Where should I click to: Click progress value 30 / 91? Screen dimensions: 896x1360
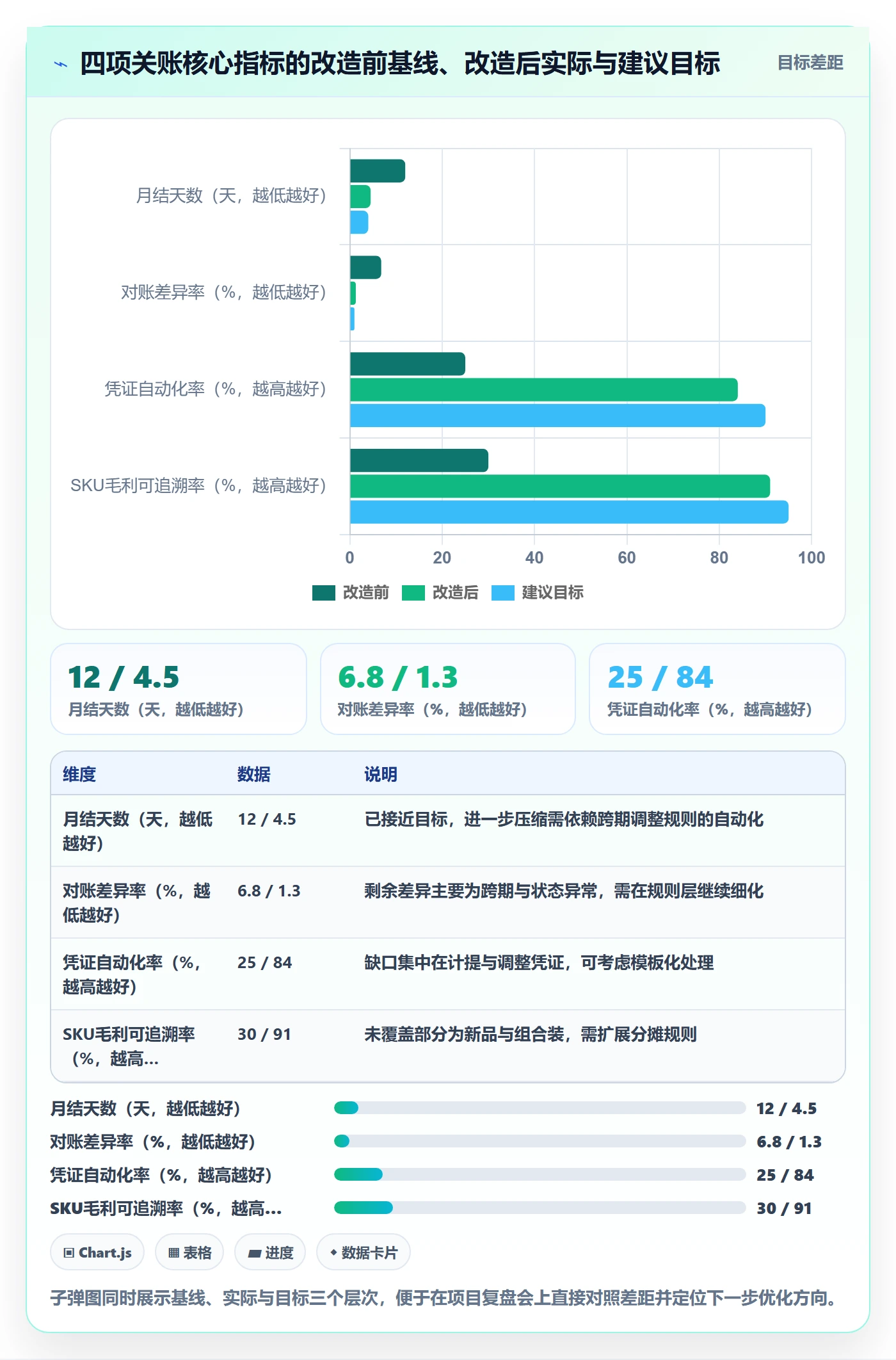coord(784,1208)
